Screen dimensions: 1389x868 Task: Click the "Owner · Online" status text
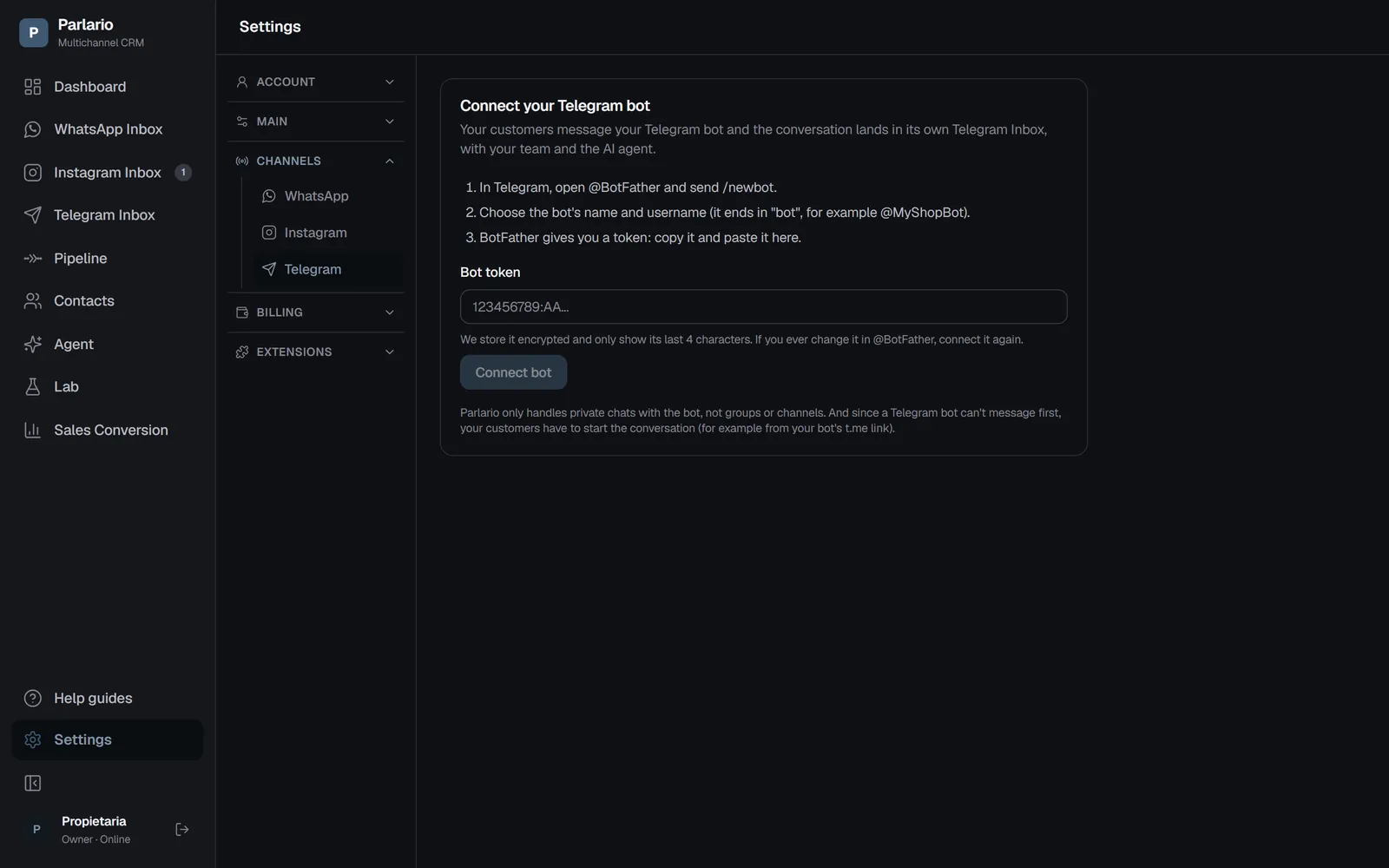95,839
